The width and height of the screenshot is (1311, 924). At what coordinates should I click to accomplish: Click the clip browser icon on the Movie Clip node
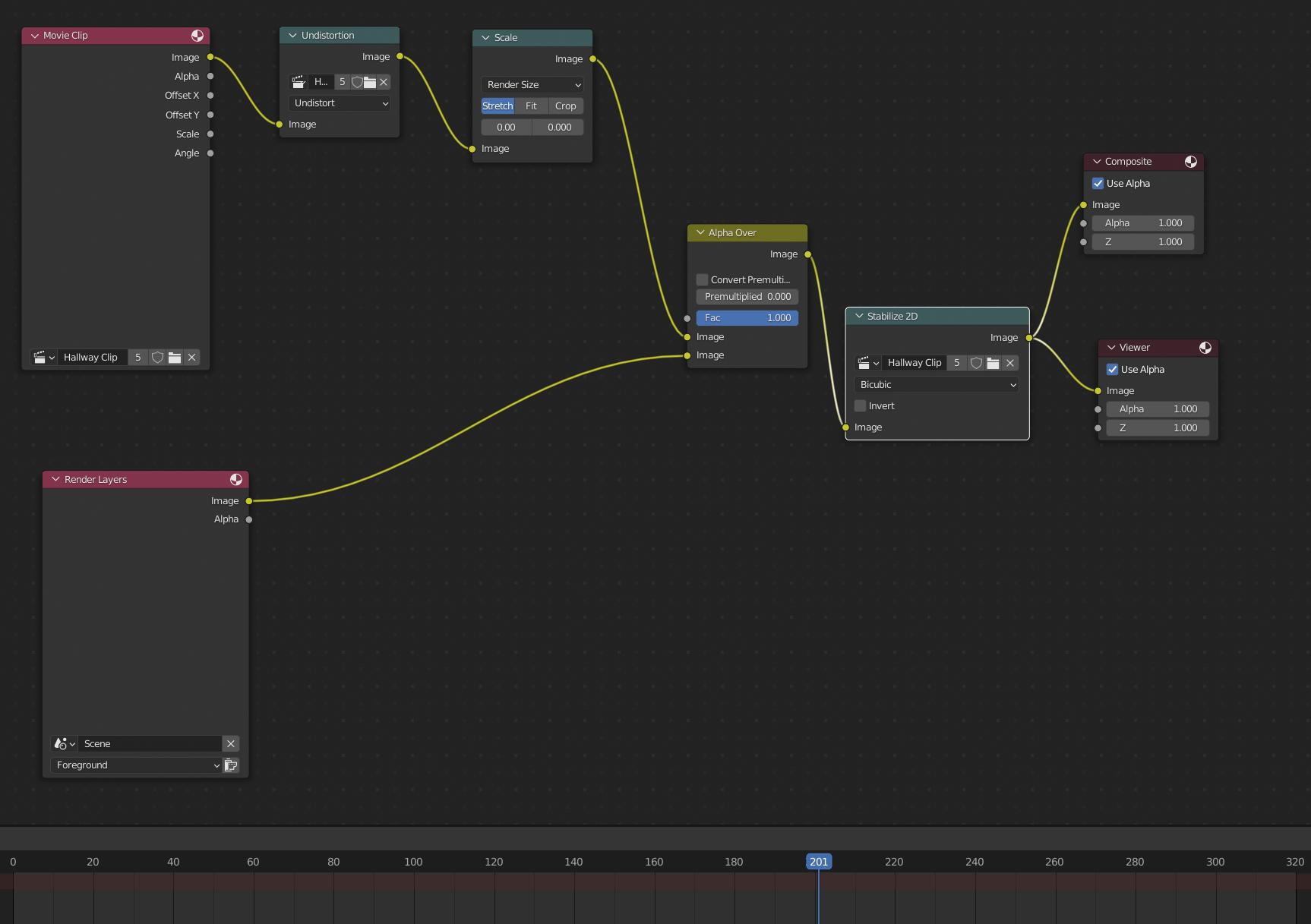coord(43,357)
